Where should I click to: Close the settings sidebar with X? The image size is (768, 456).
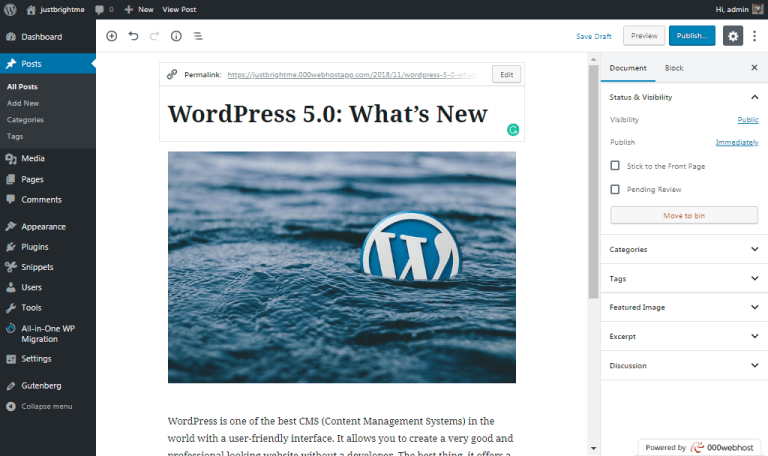pos(754,68)
